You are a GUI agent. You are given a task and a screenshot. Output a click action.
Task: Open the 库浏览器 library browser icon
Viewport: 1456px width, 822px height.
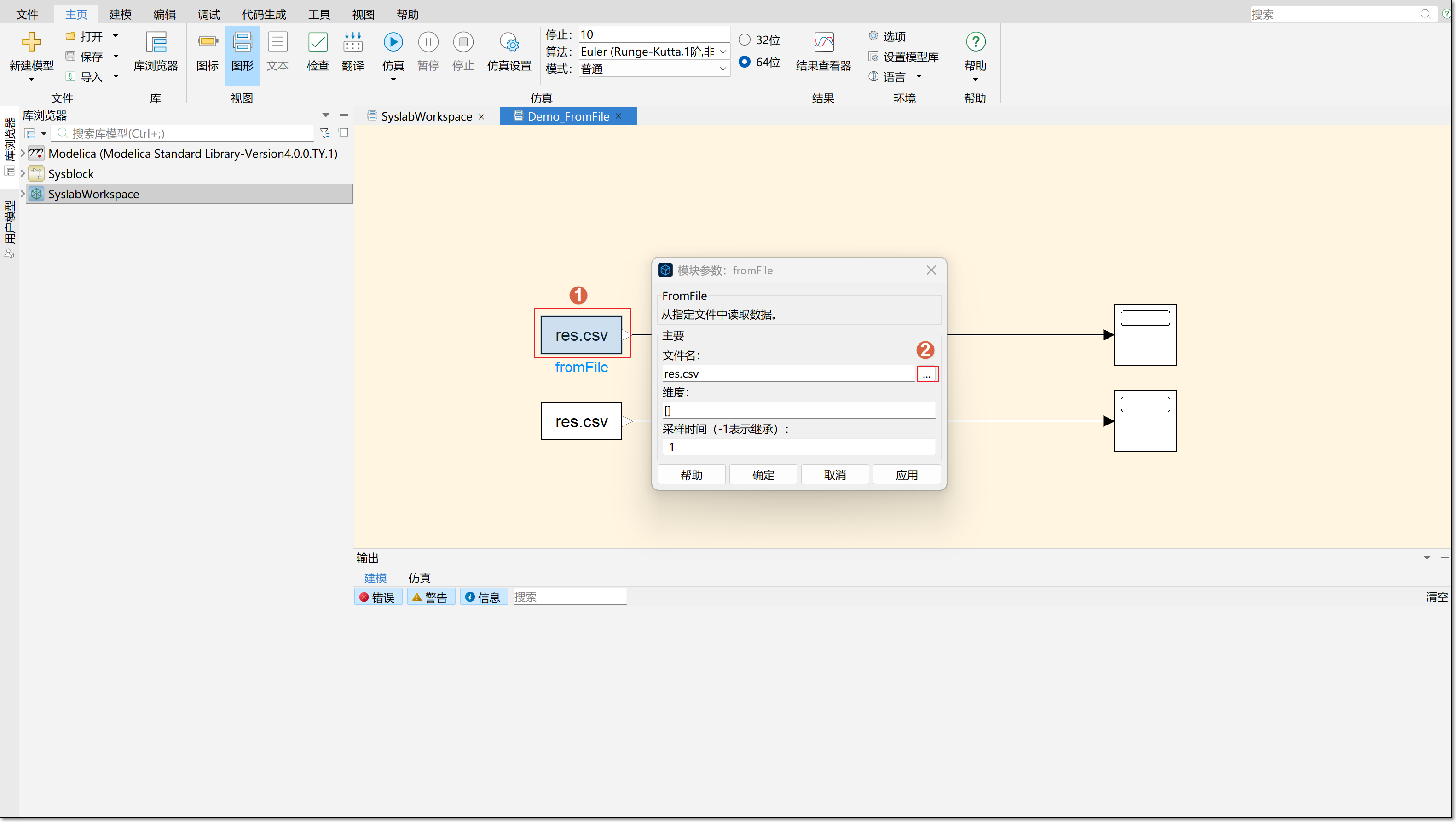[156, 42]
